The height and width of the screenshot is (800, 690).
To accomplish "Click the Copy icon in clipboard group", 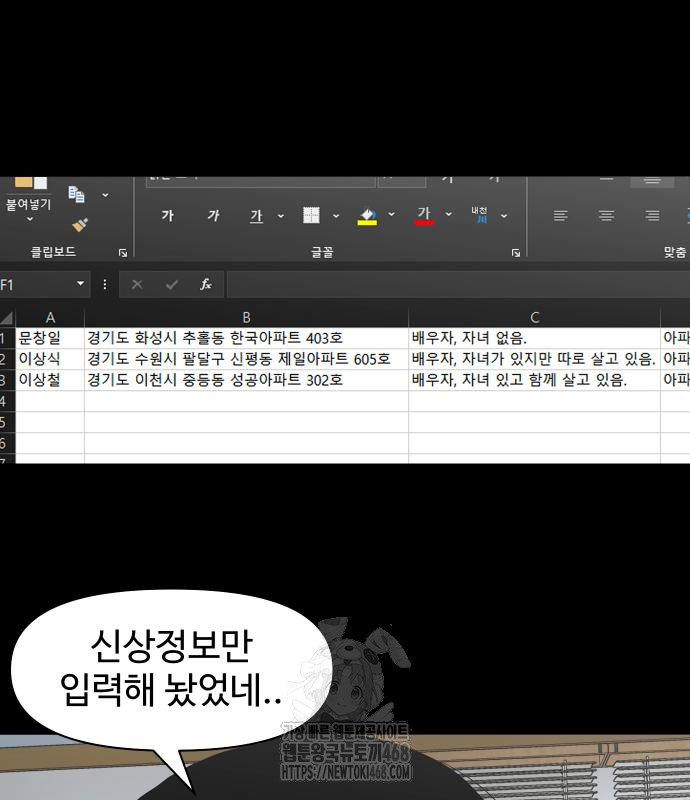I will (x=77, y=194).
